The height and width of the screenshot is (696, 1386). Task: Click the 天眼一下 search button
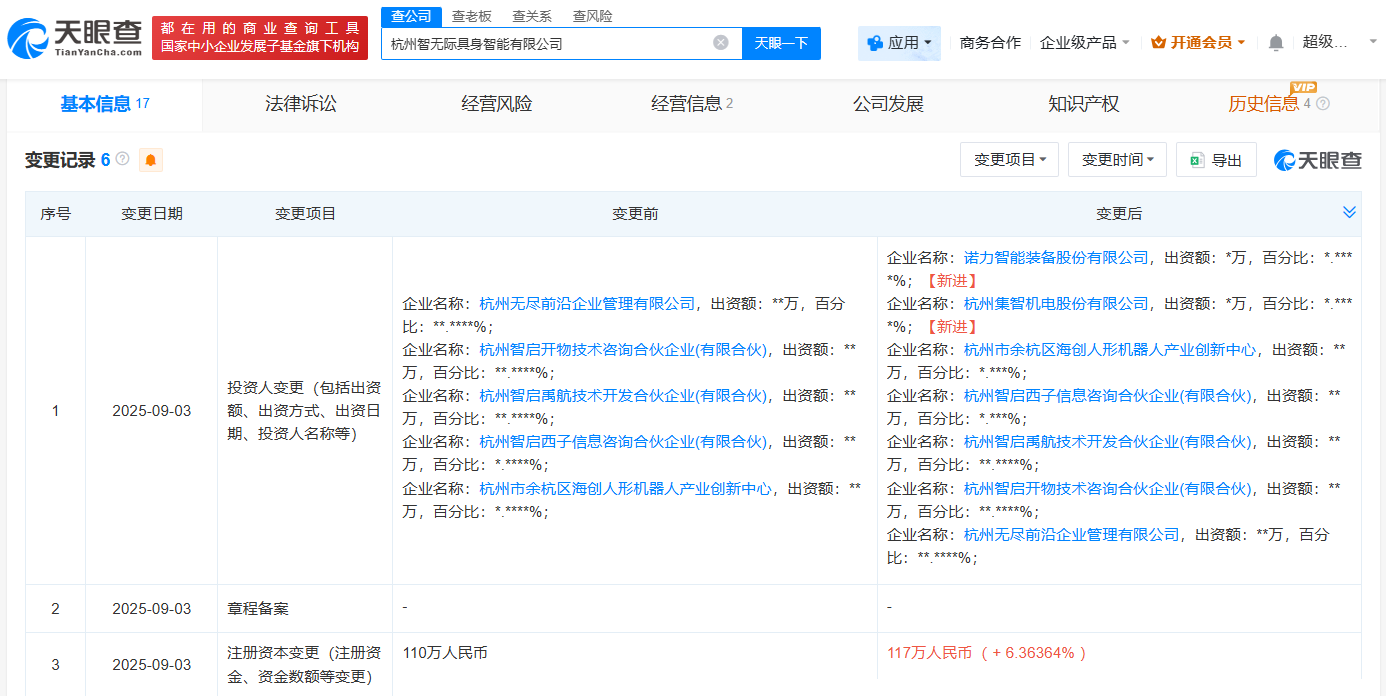coord(781,43)
